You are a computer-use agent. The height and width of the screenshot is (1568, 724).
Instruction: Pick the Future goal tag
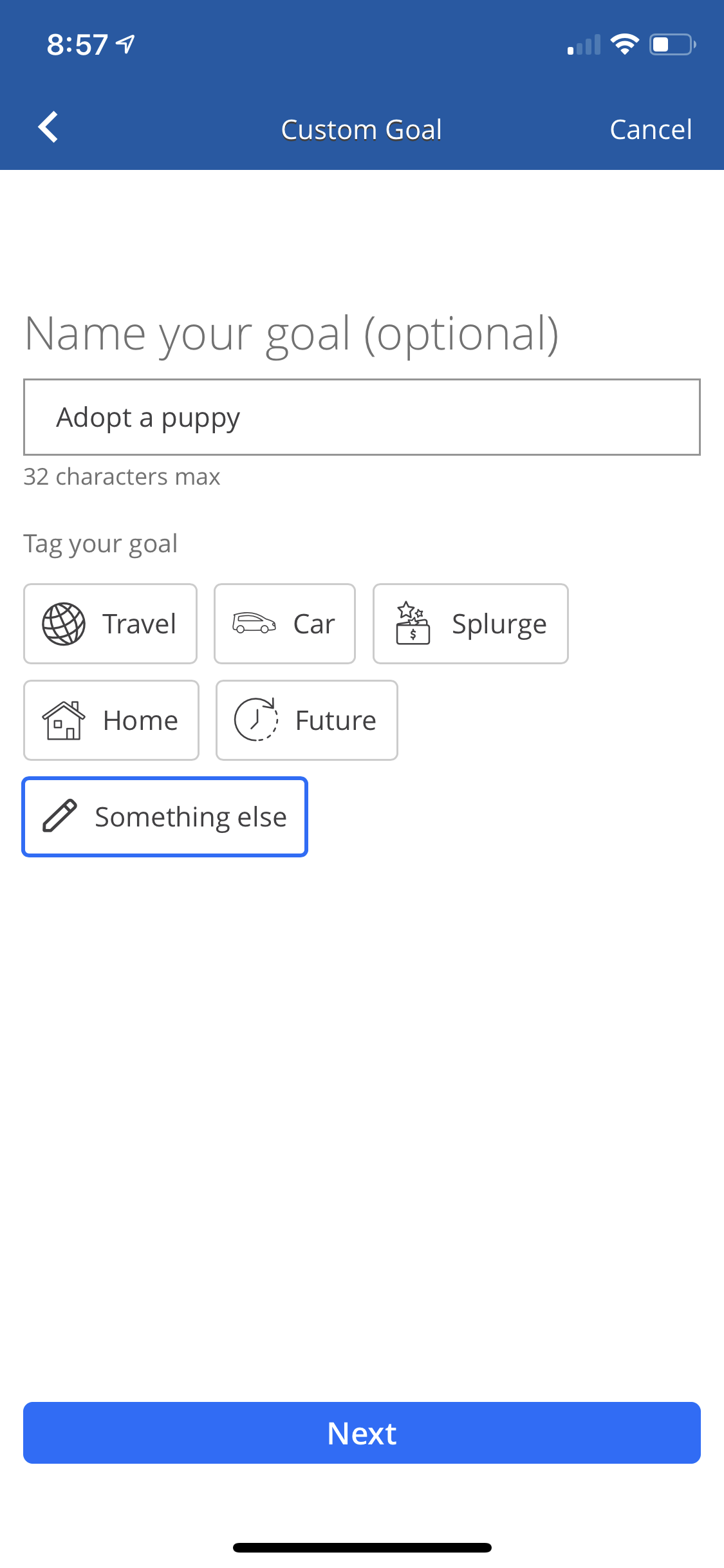(x=306, y=720)
